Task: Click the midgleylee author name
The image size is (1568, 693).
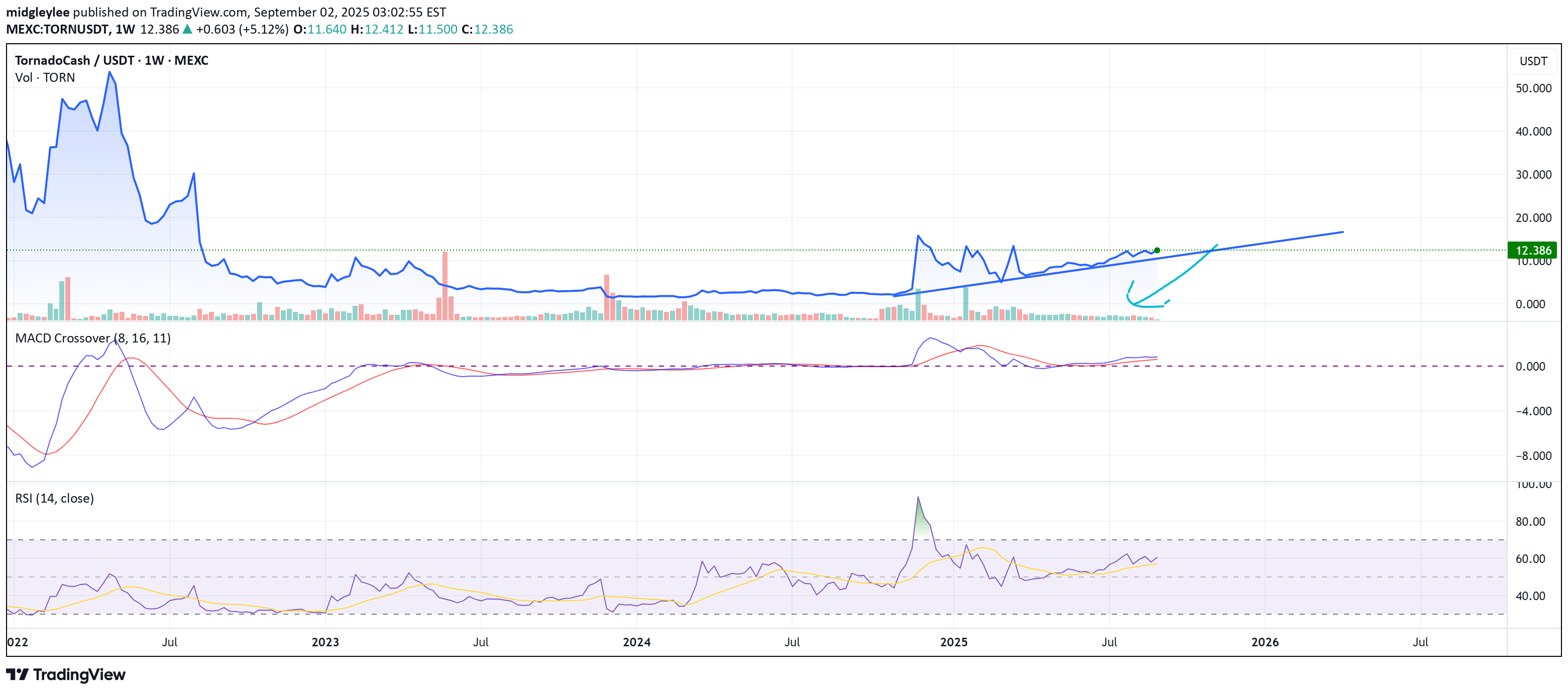Action: [x=37, y=12]
